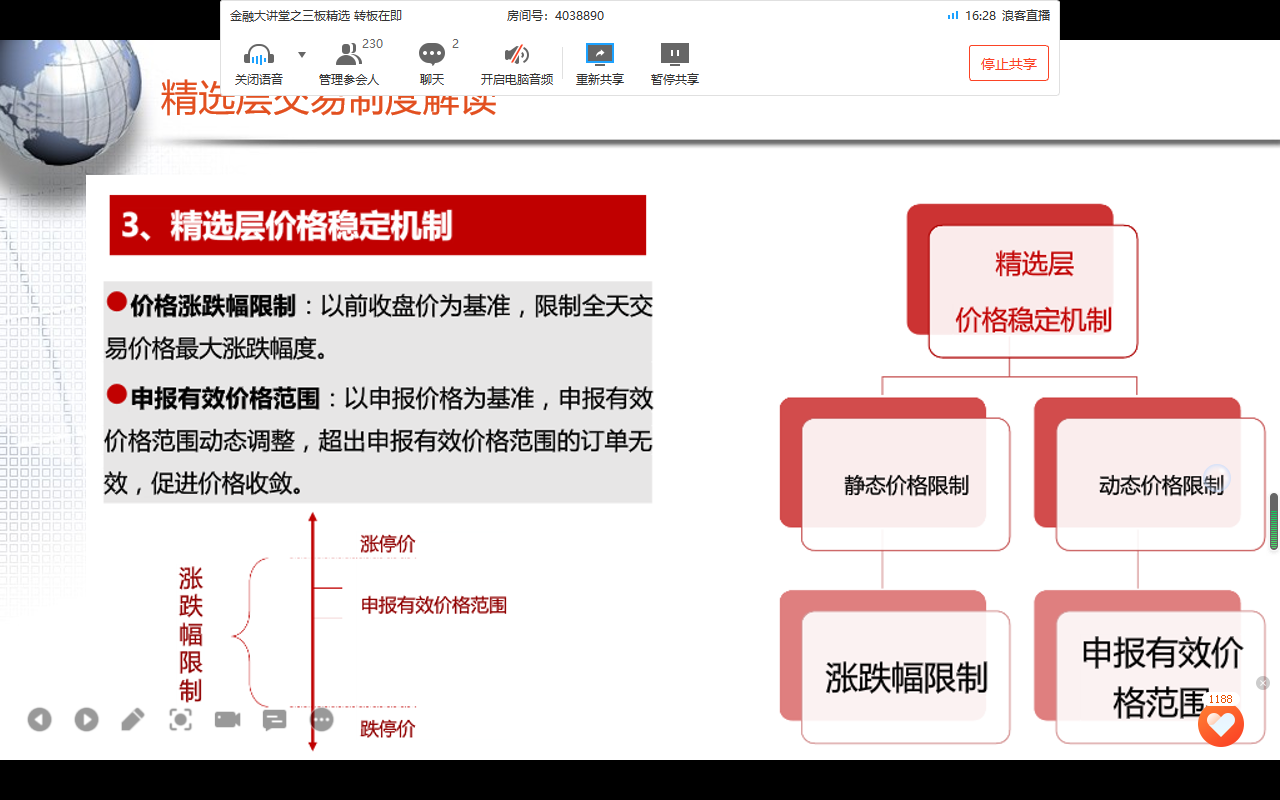Select the screen capture tool icon
Screen dimensions: 1280x800
[x=180, y=719]
